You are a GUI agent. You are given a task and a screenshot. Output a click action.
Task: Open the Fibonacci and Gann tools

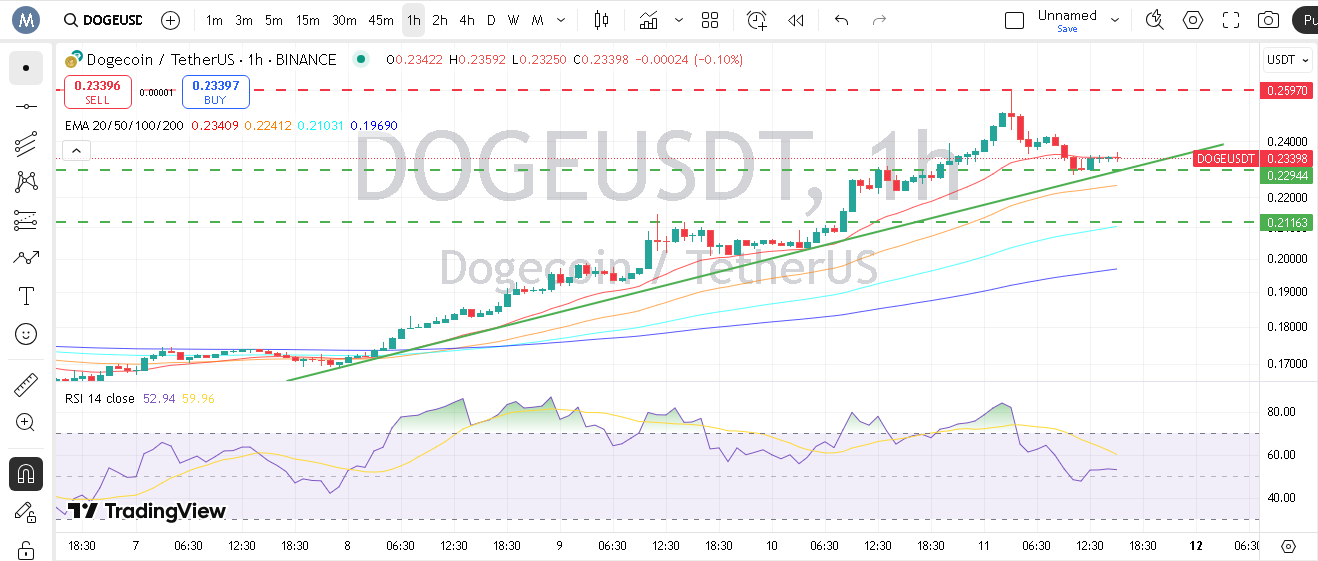(x=26, y=144)
